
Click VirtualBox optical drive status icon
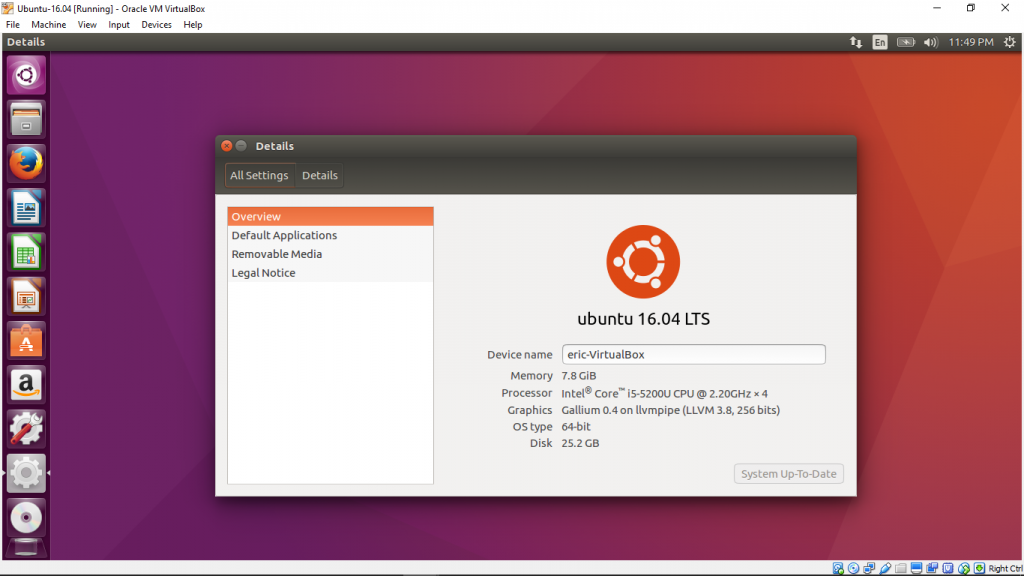pyautogui.click(x=854, y=568)
